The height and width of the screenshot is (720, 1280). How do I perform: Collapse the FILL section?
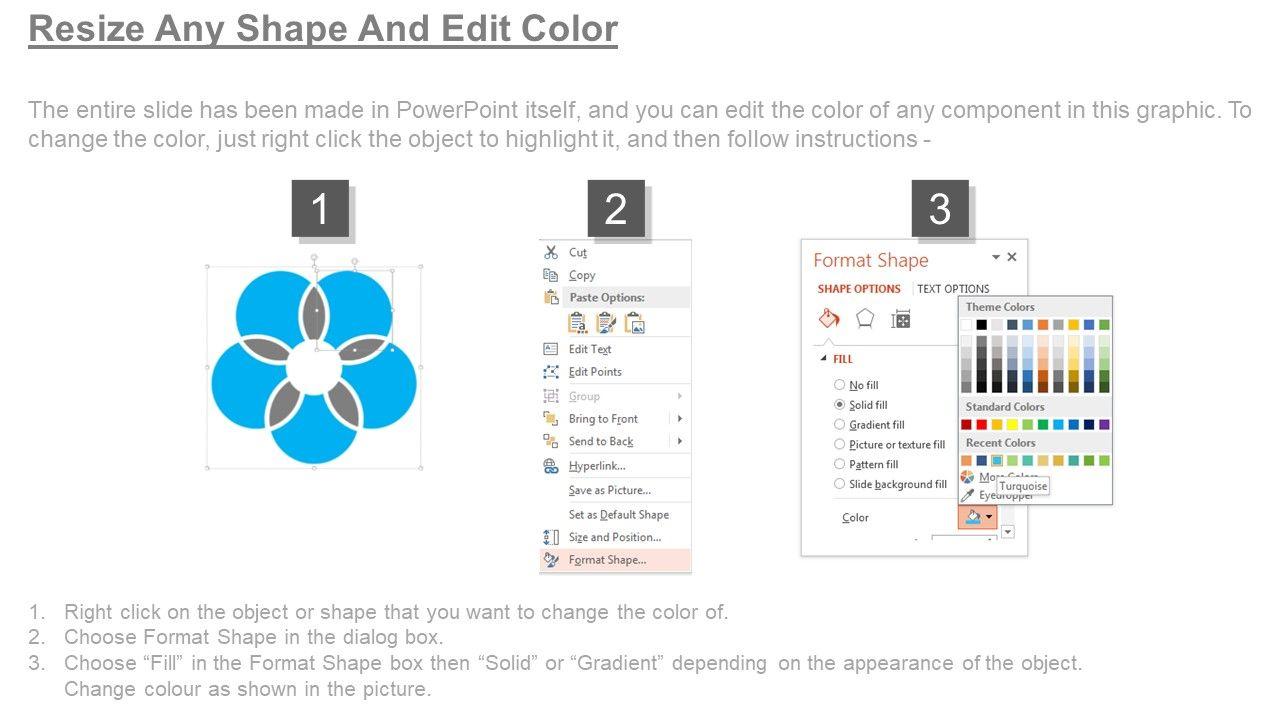tap(824, 359)
